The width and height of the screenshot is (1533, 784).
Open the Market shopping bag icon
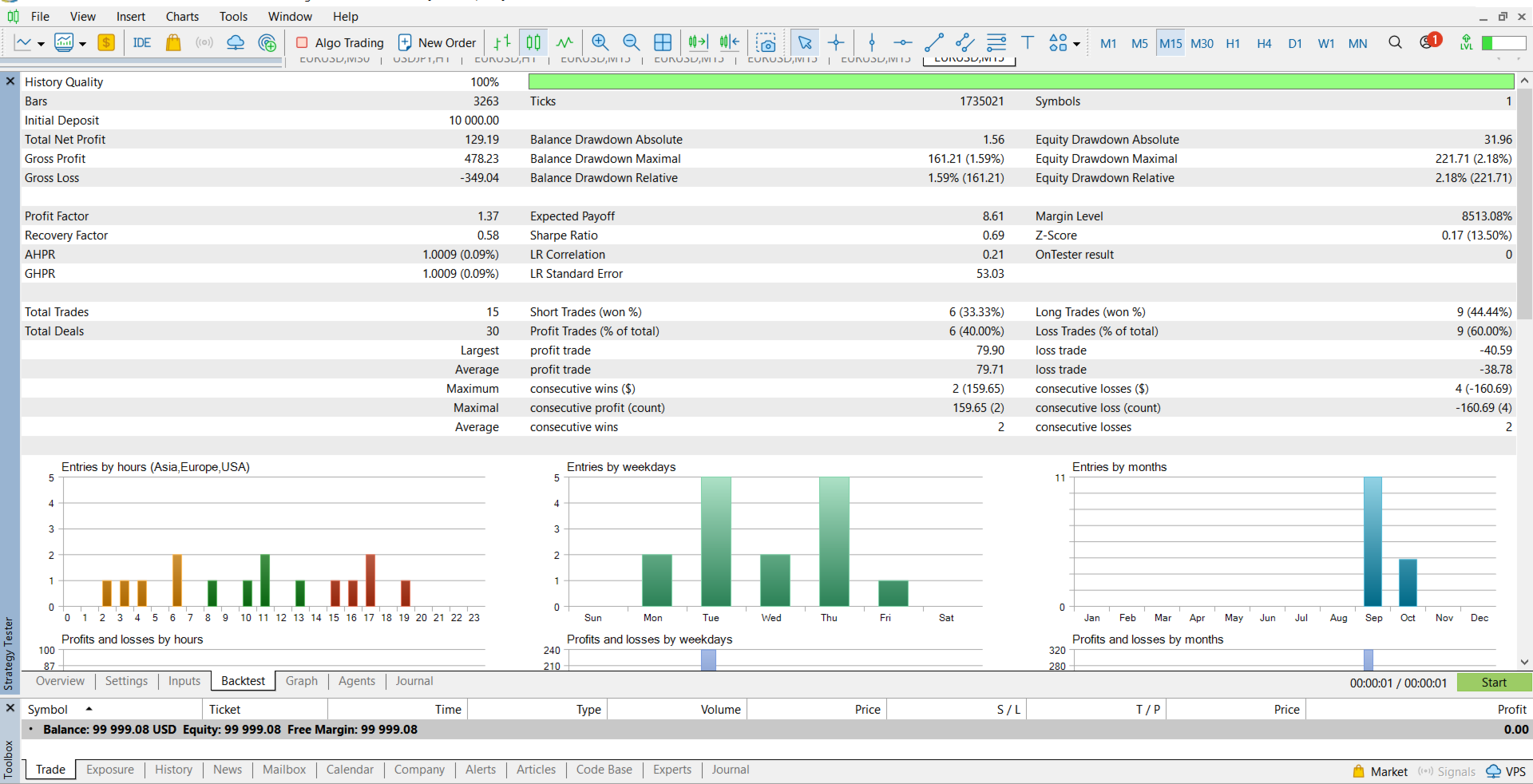coord(173,43)
